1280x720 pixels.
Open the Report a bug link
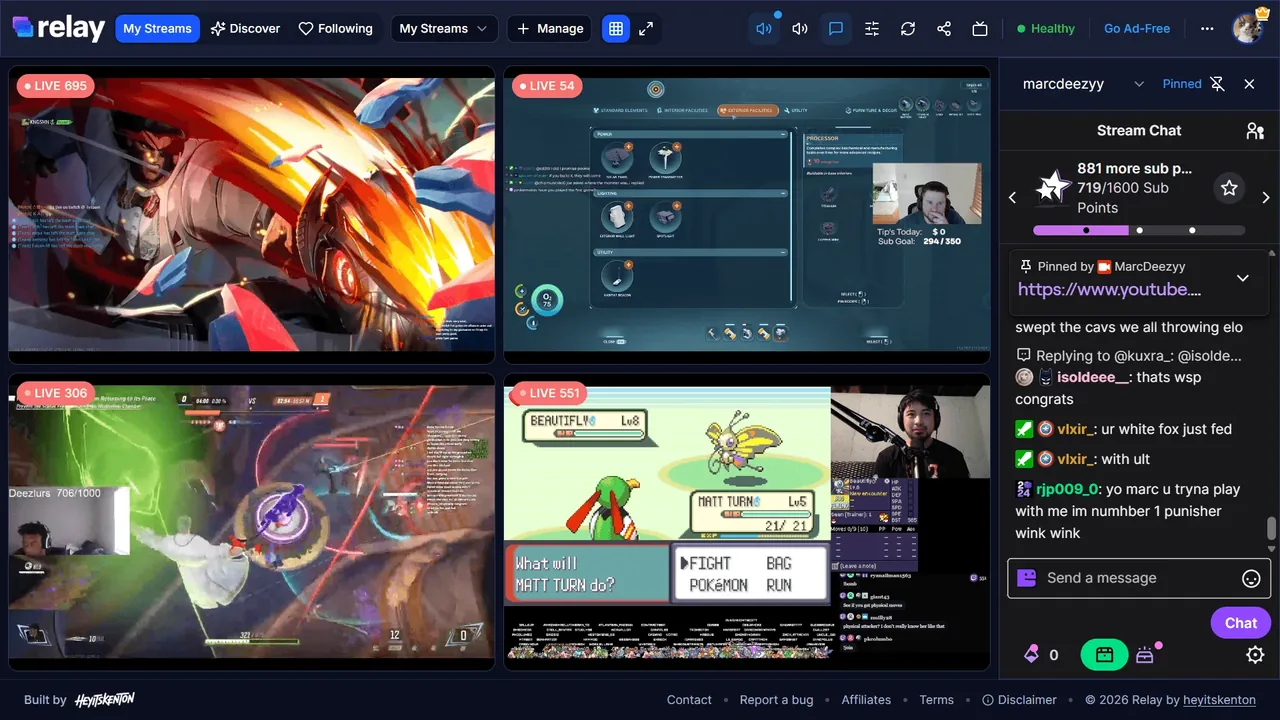pyautogui.click(x=776, y=700)
